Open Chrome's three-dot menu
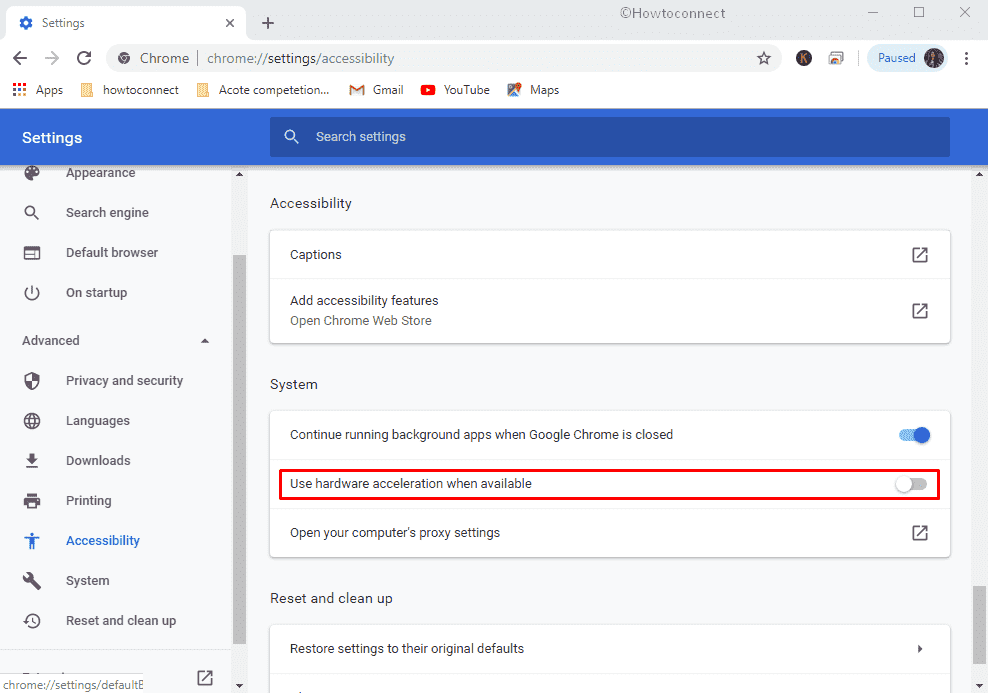The height and width of the screenshot is (693, 988). pyautogui.click(x=966, y=59)
